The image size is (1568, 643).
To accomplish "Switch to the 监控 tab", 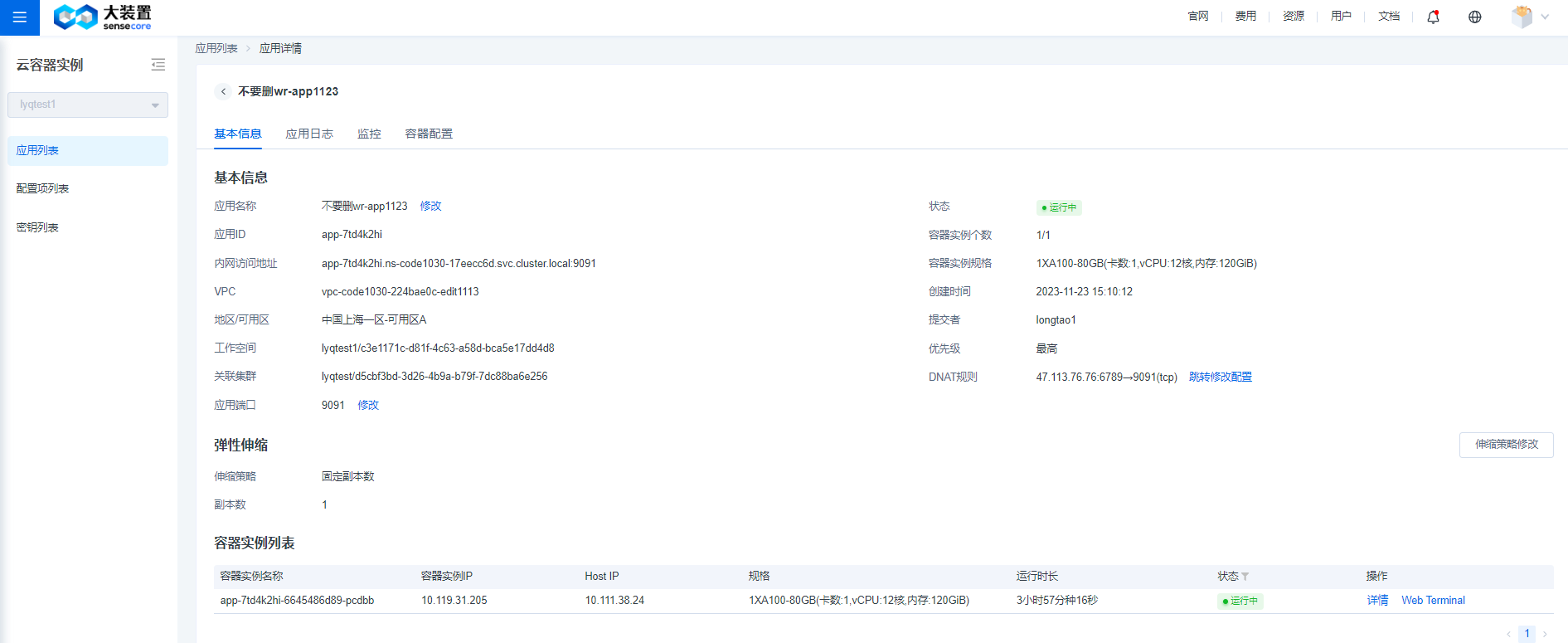I will tap(369, 134).
